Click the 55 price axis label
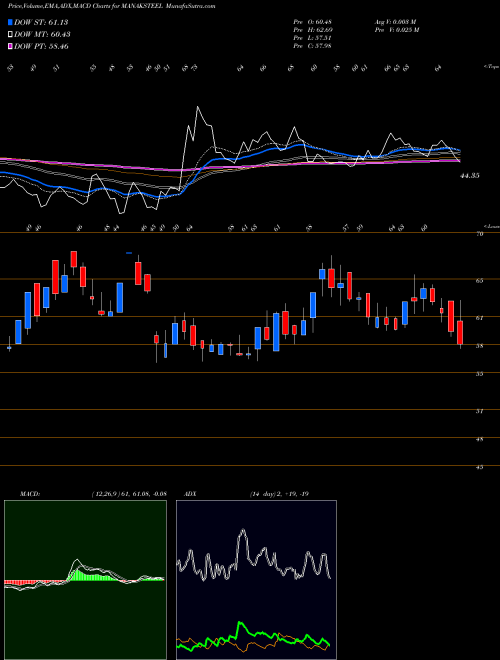500x660 pixels. (479, 374)
